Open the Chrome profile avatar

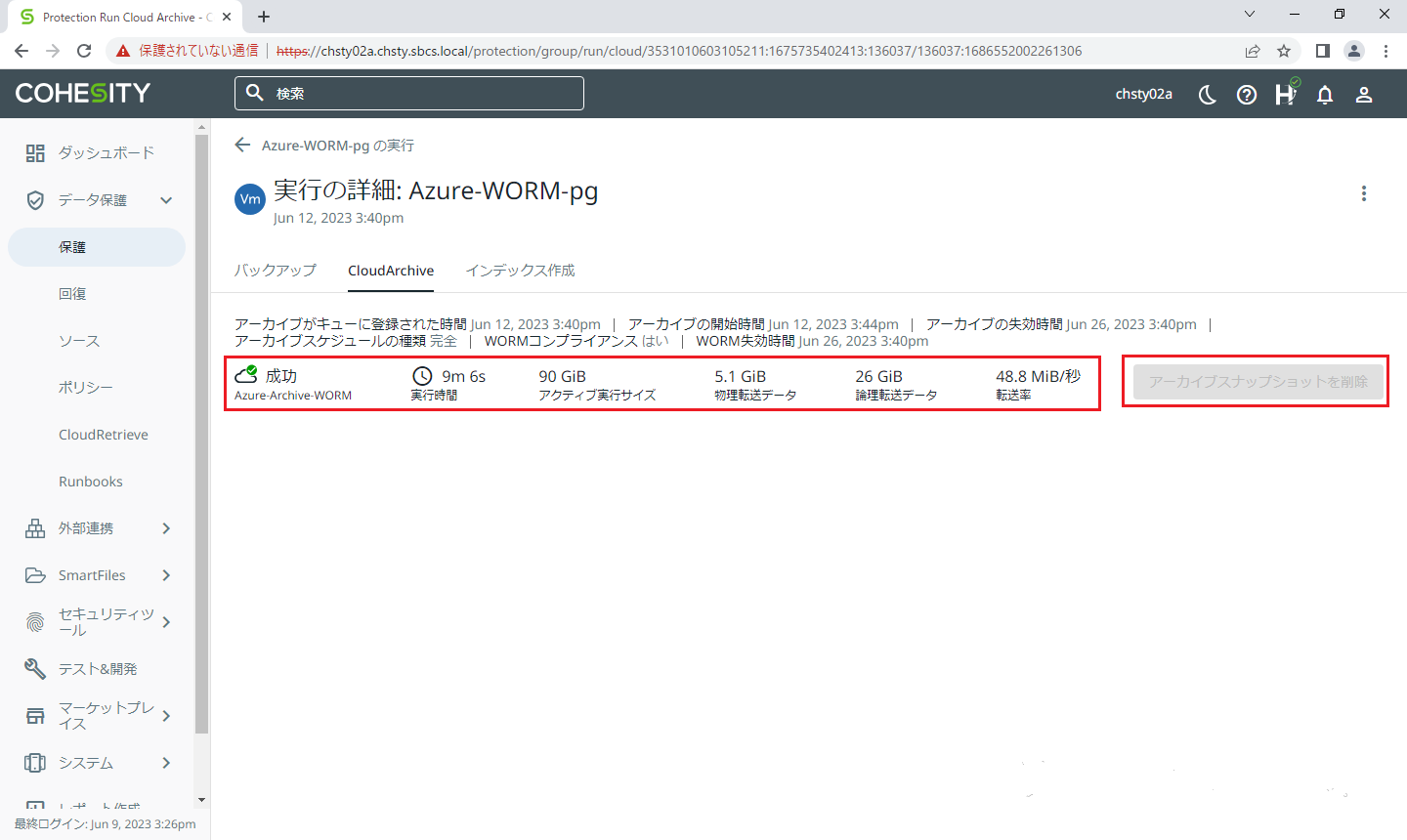tap(1354, 51)
